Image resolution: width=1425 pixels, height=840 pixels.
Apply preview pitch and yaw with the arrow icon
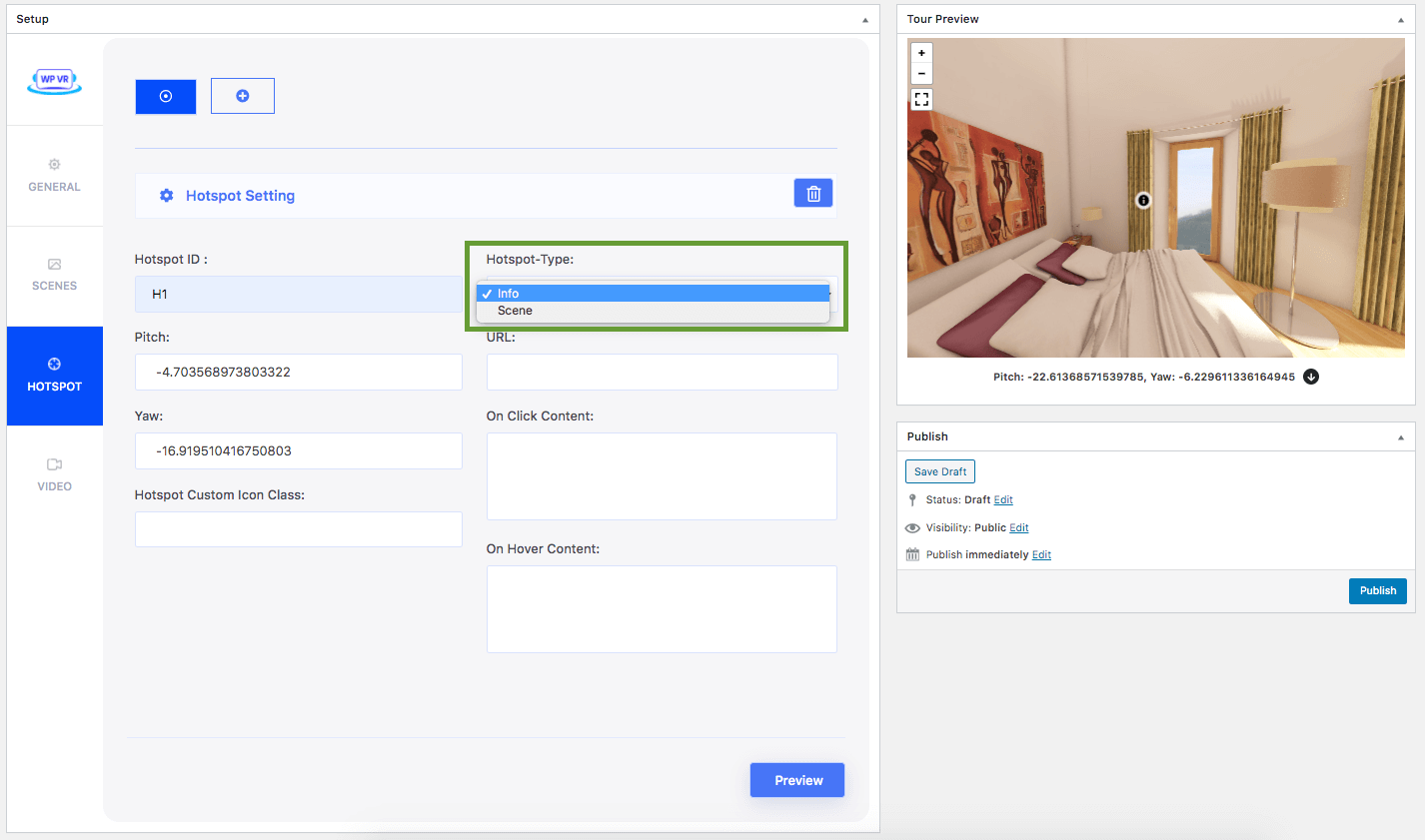coord(1311,377)
